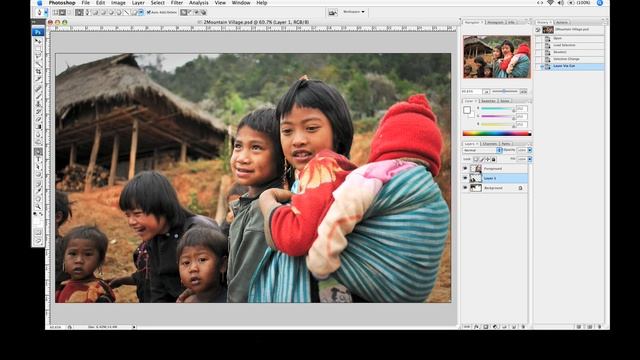Screen dimensions: 640x360
Task: Set history brush source for the snapshot
Action: click(538, 30)
